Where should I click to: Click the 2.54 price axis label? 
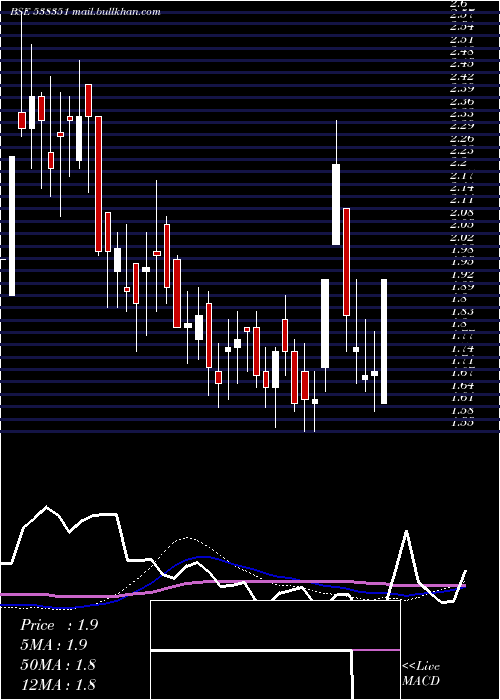coord(461,27)
